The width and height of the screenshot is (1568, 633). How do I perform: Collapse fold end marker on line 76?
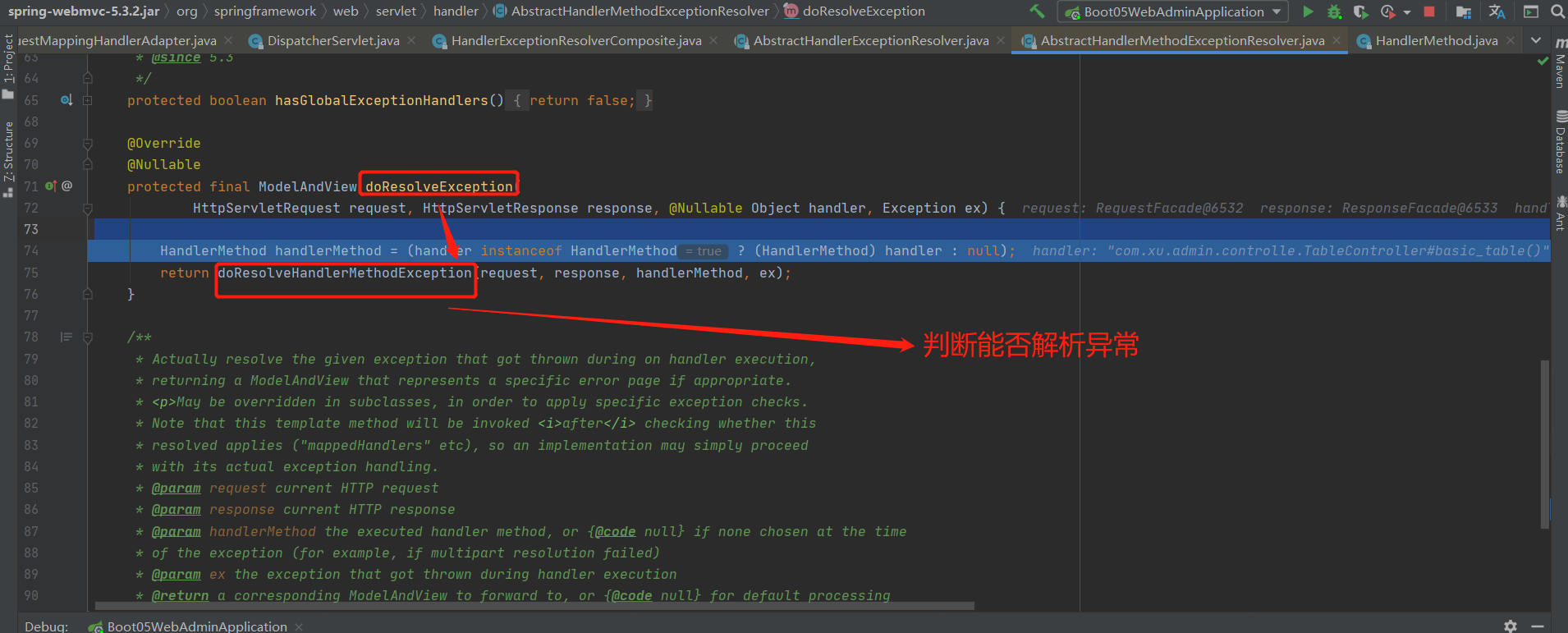click(x=87, y=294)
